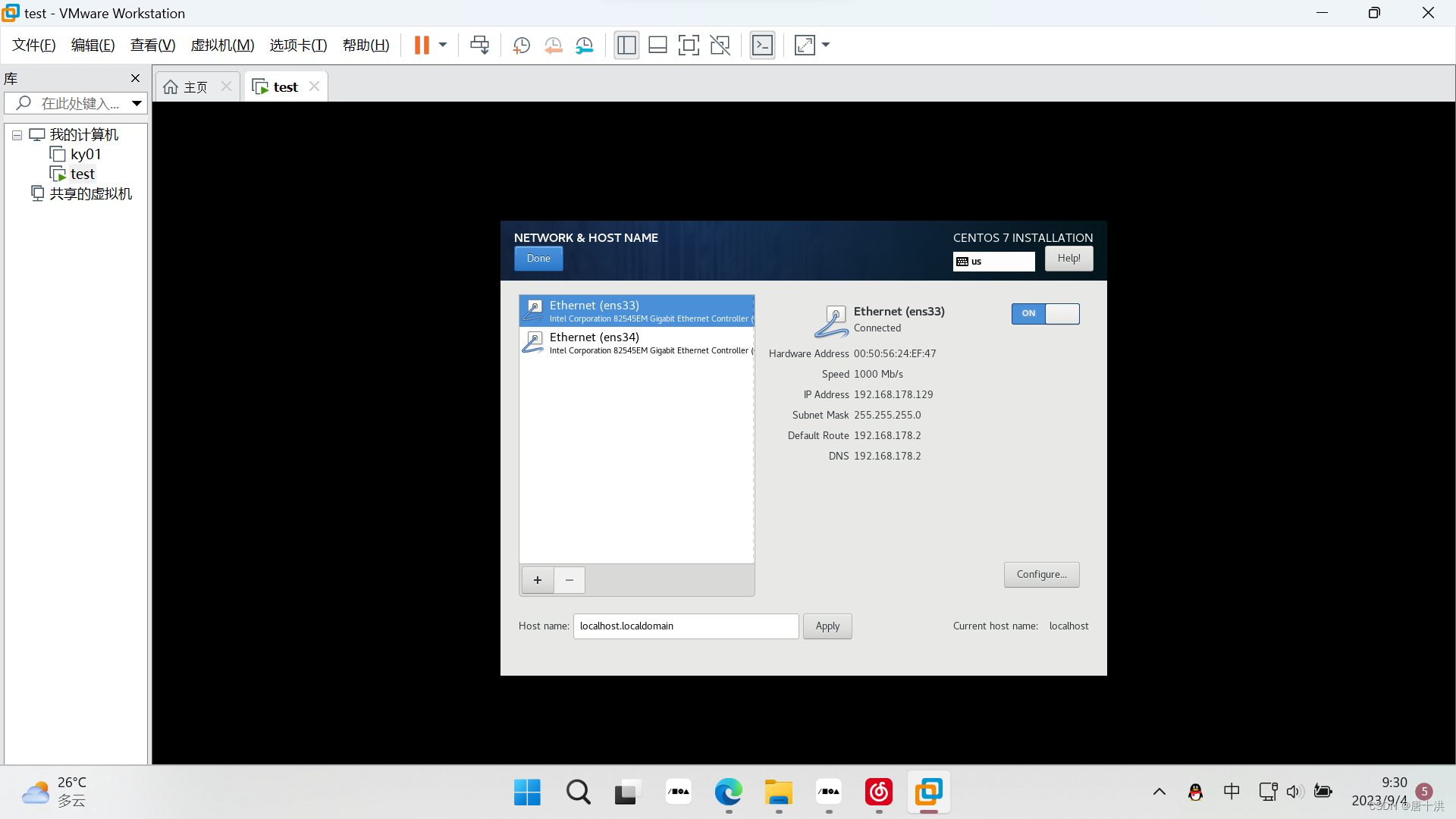Collapse the 我的计算机 tree node

point(17,135)
